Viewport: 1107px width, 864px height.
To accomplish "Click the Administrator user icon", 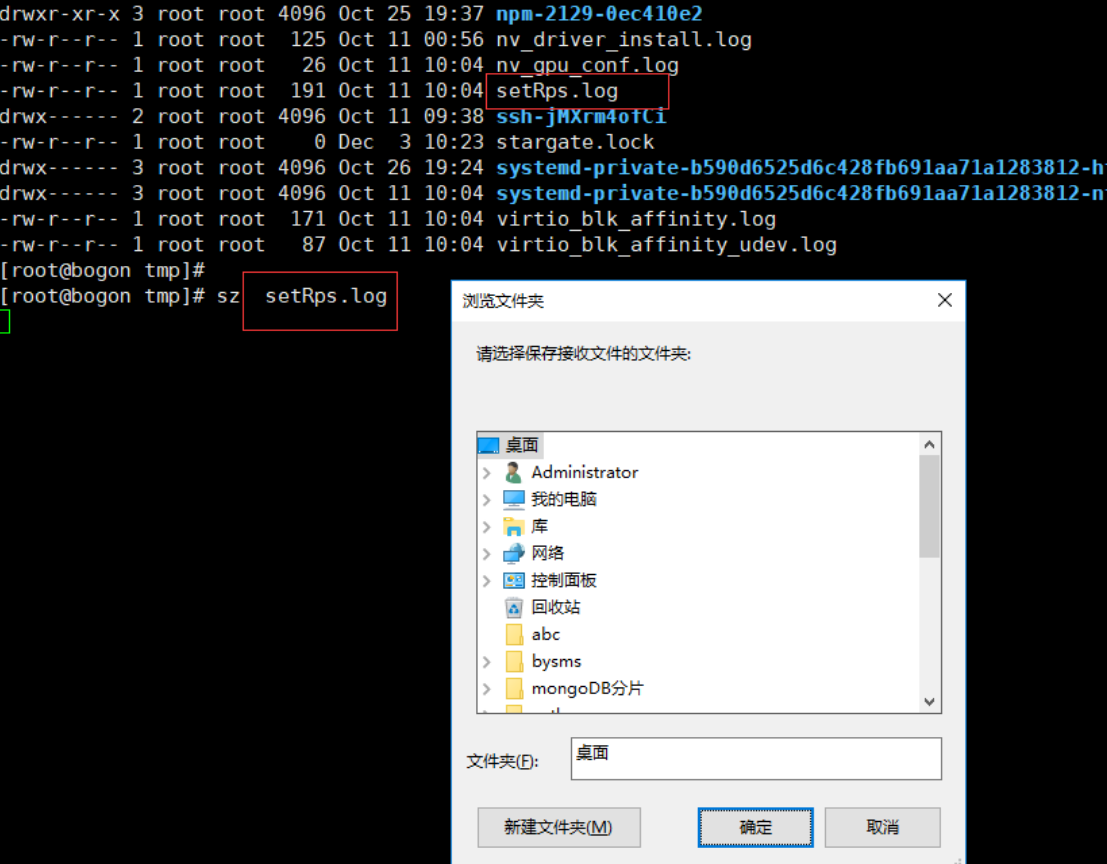I will pyautogui.click(x=513, y=472).
